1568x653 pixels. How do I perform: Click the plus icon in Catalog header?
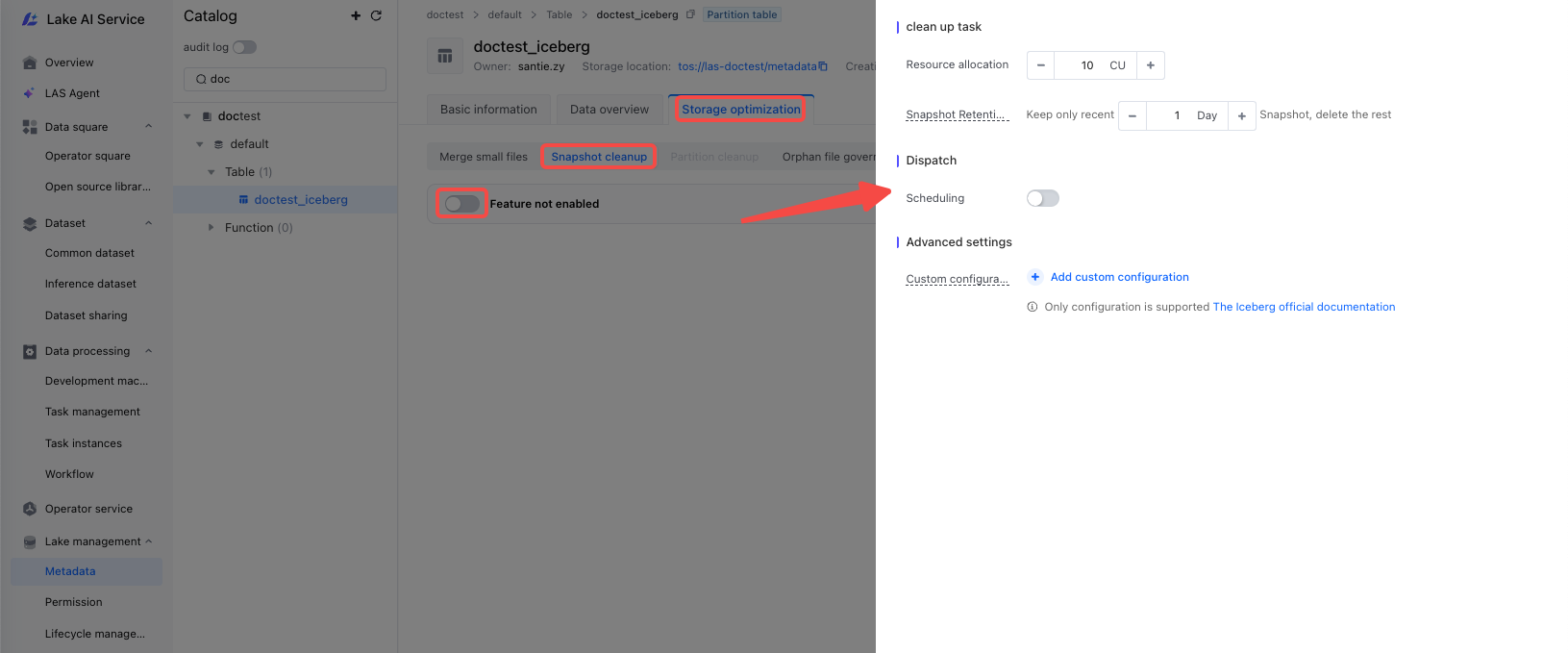pos(356,15)
